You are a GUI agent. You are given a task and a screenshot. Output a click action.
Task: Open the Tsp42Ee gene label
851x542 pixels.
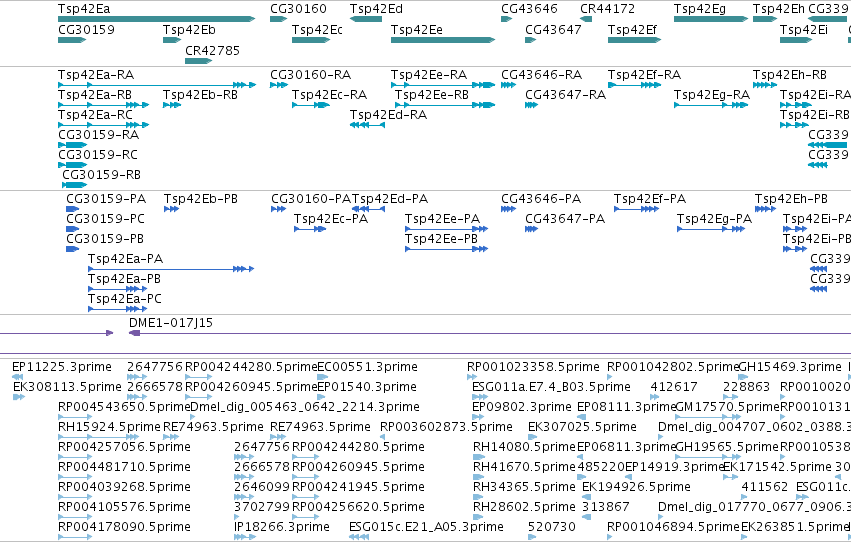tap(417, 30)
